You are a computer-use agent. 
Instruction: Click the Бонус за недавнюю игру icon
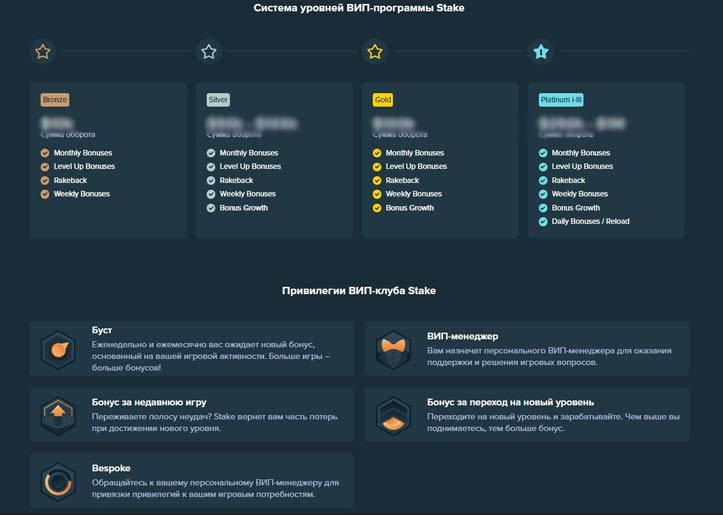coord(58,415)
